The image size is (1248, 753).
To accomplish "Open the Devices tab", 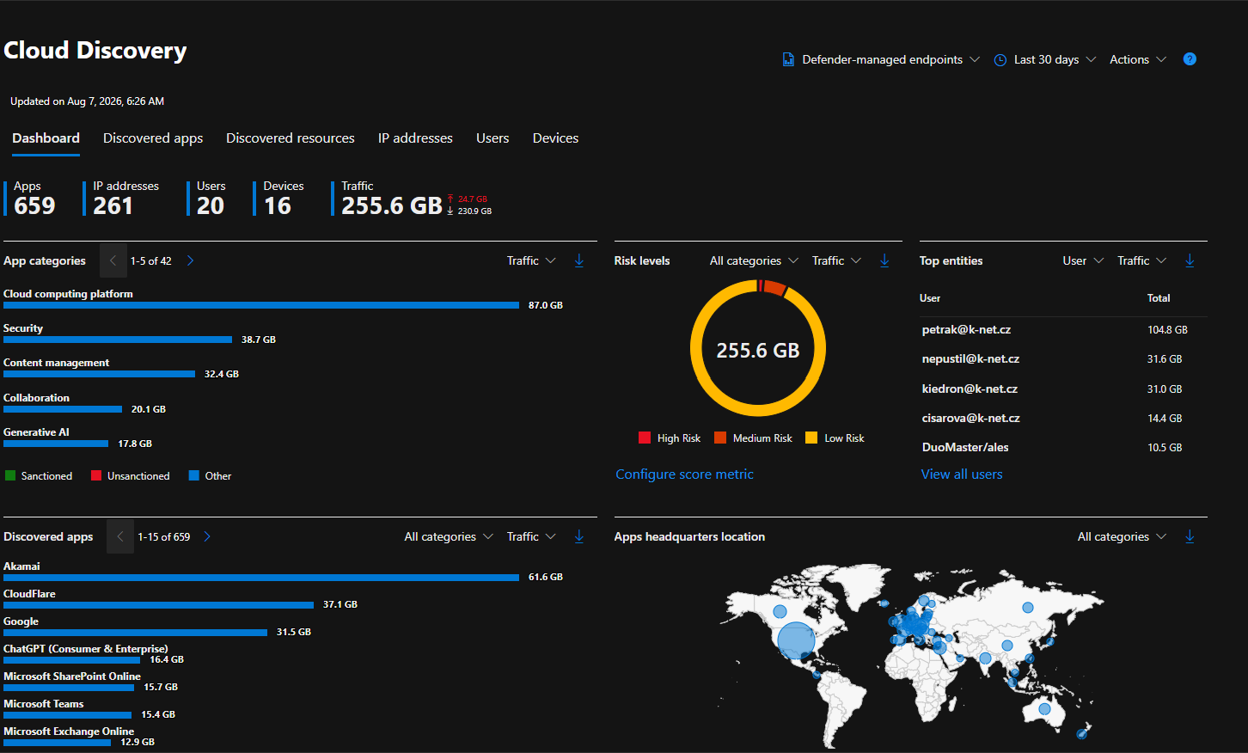I will point(555,138).
